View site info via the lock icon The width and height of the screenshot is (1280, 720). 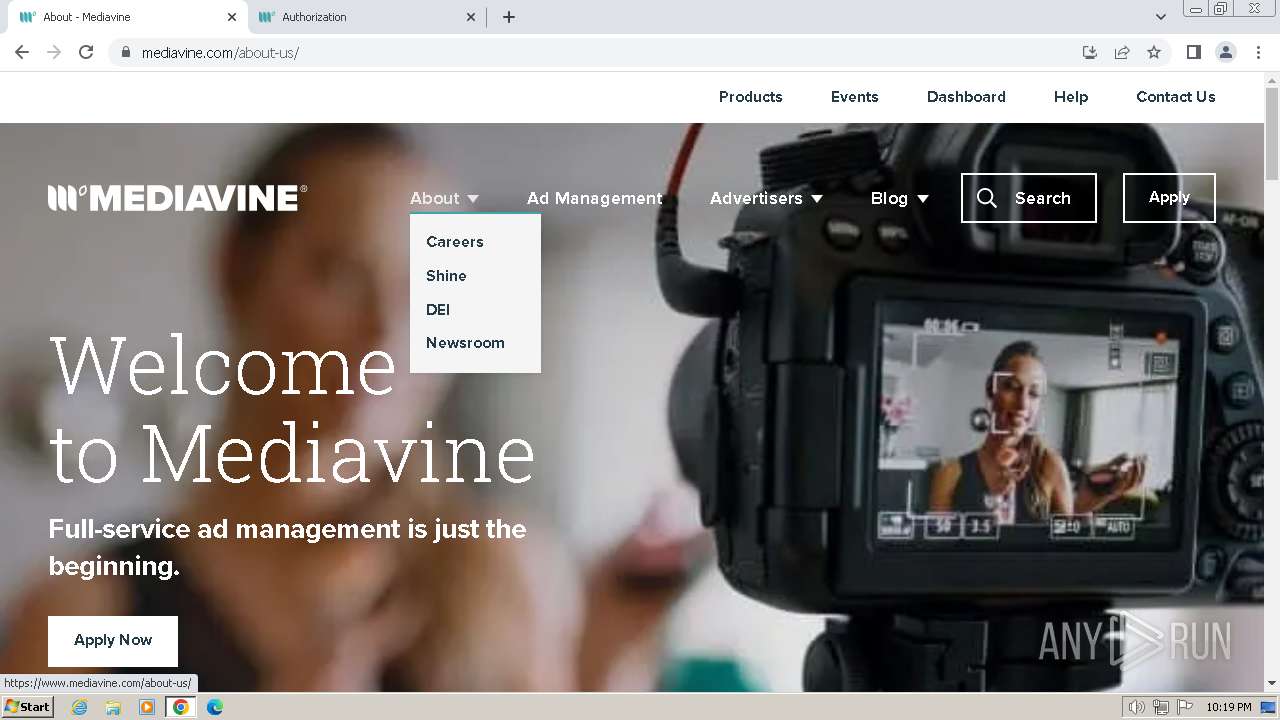125,52
